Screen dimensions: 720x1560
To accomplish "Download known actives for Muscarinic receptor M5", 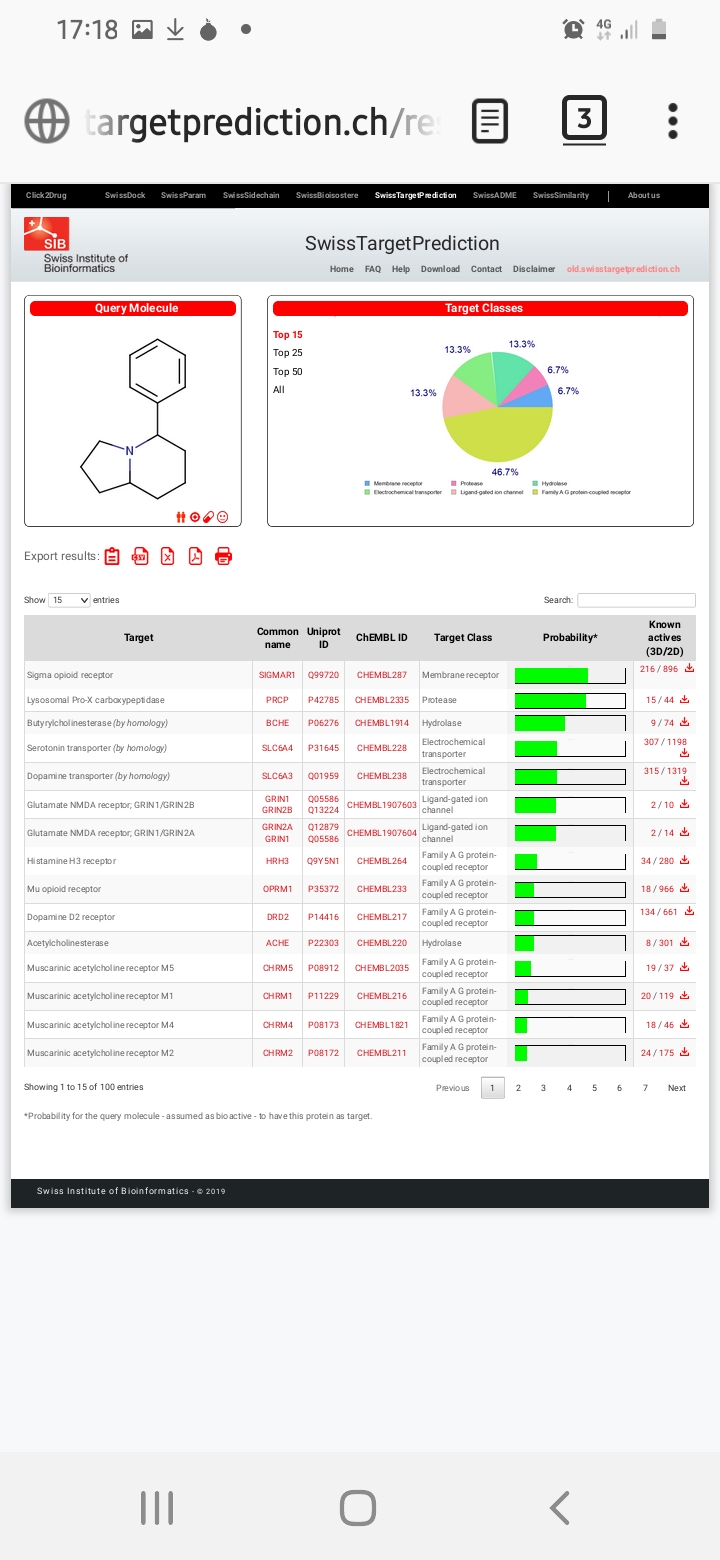I will click(685, 967).
